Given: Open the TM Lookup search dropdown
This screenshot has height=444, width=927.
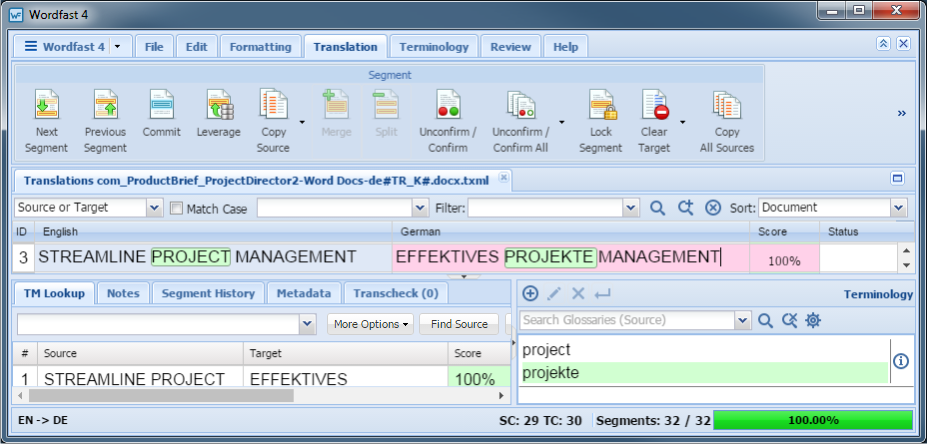Looking at the screenshot, I should click(308, 324).
